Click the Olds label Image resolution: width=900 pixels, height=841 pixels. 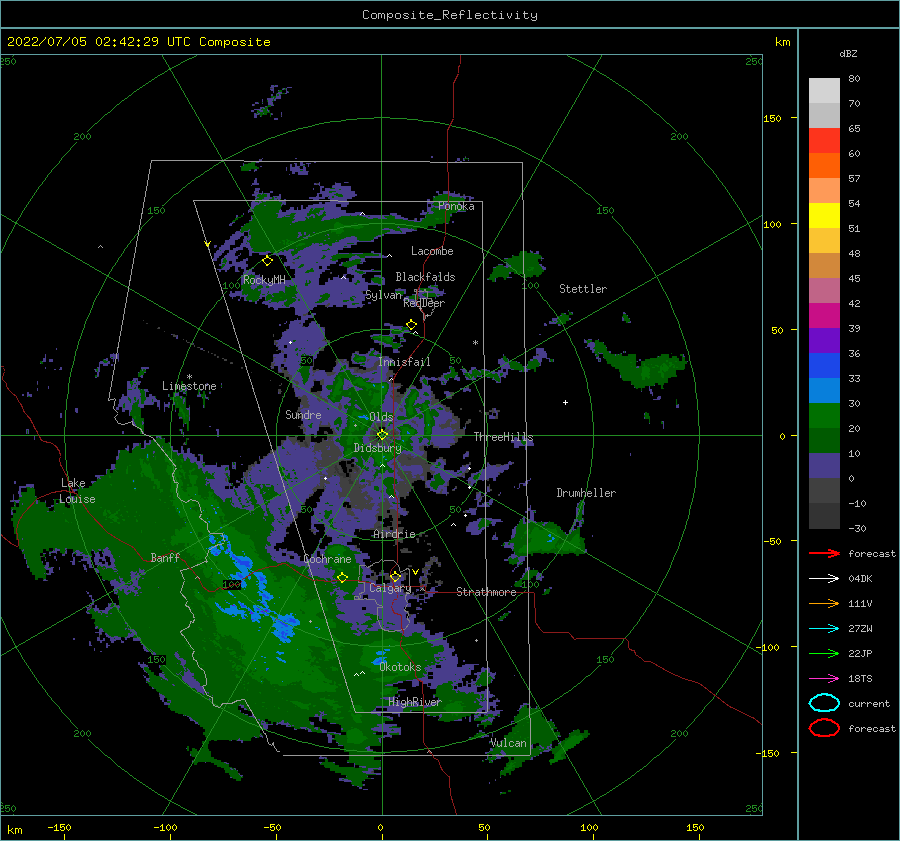coord(381,417)
